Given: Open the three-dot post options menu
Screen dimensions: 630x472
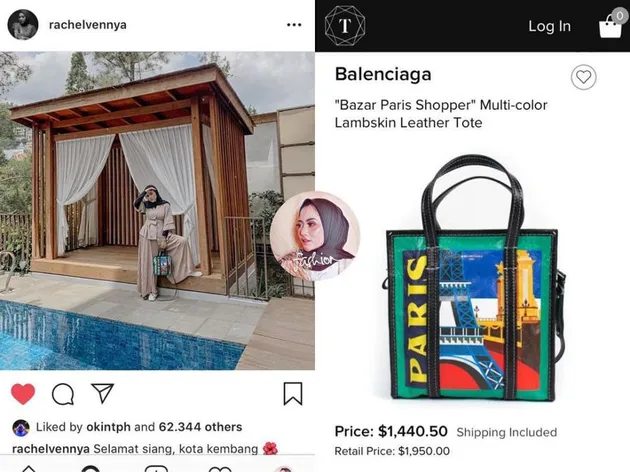Looking at the screenshot, I should (x=294, y=25).
